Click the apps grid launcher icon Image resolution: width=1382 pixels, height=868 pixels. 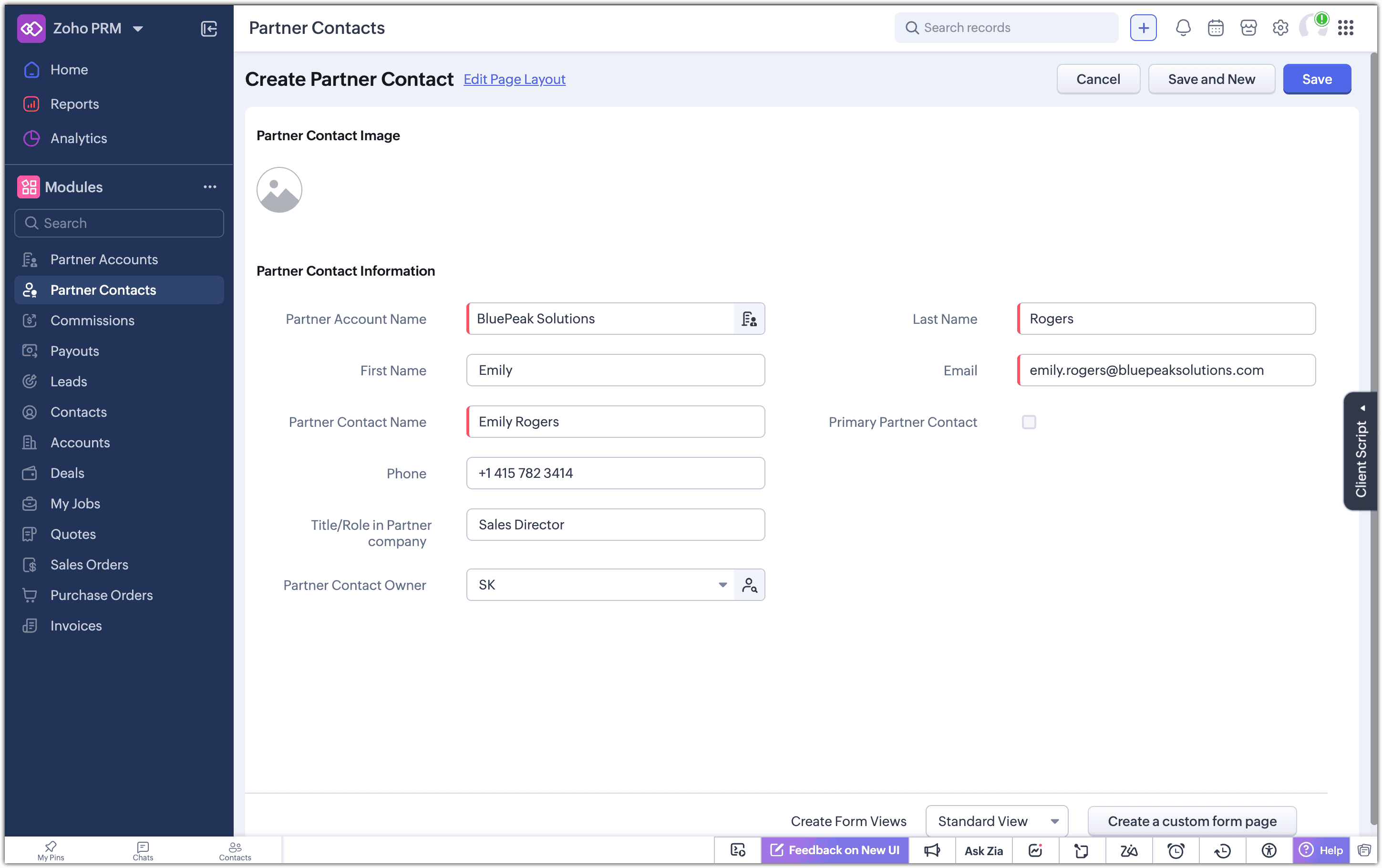pos(1346,28)
